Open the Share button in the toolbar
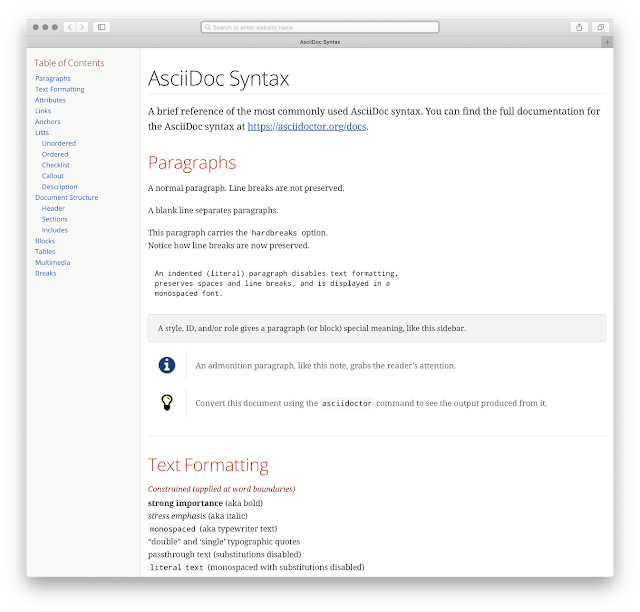The image size is (640, 612). click(579, 27)
